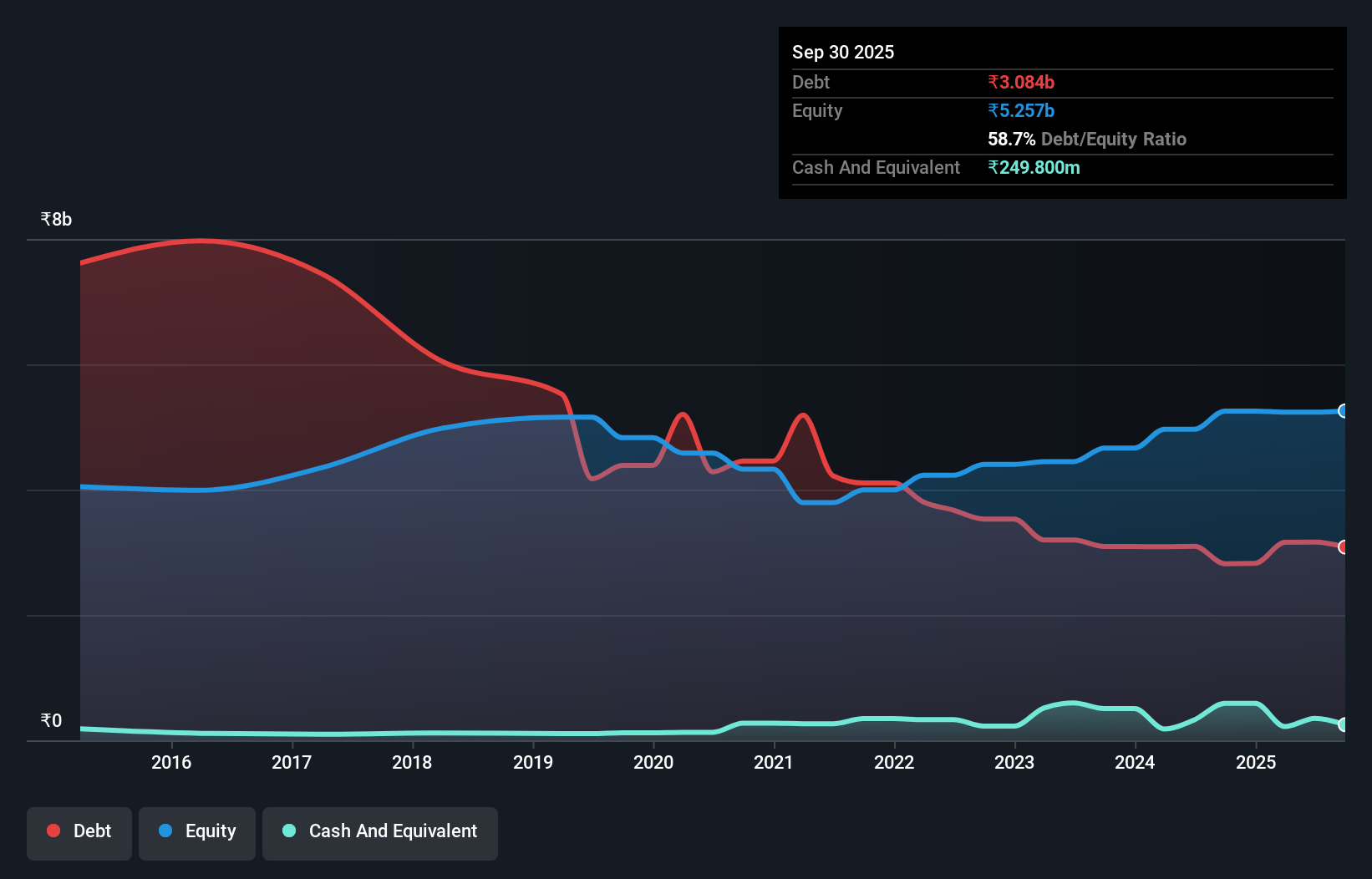This screenshot has height=879, width=1372.
Task: Click the blue Equity legend dot
Action: (165, 831)
